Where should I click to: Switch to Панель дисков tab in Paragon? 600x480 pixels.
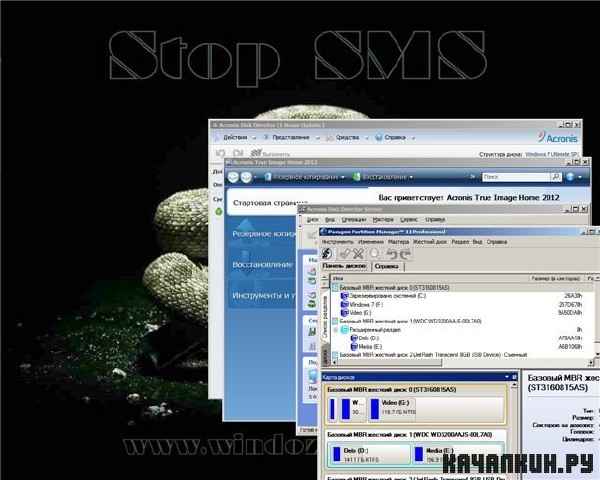(x=344, y=266)
